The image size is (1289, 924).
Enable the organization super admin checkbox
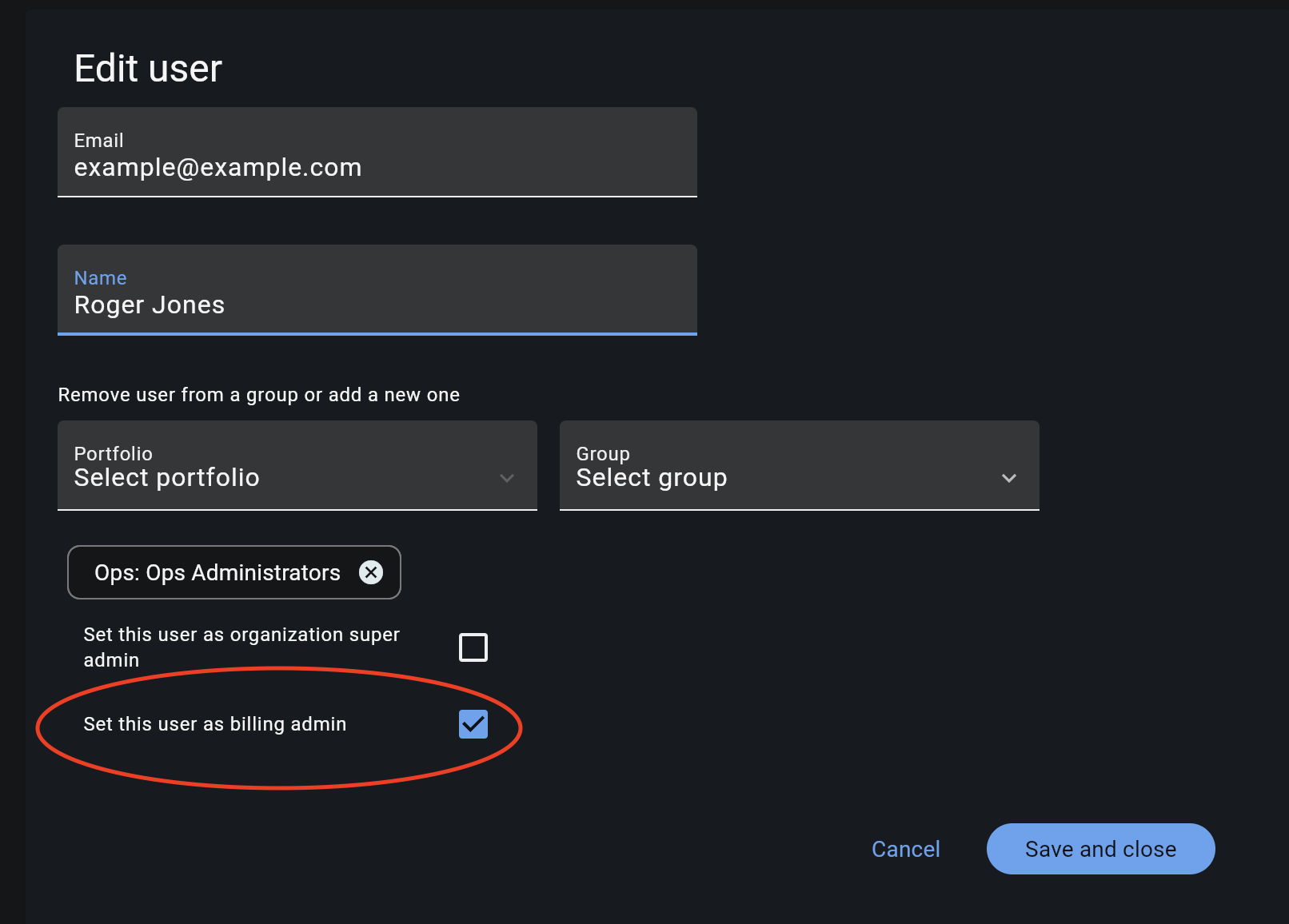tap(473, 647)
